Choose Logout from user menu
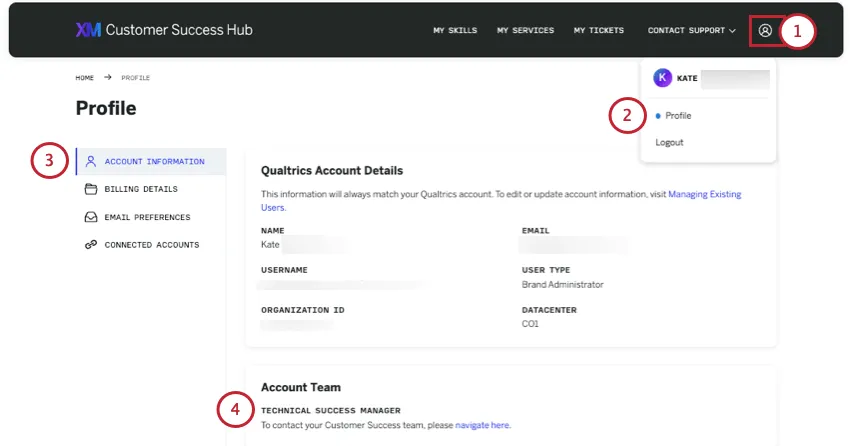 (x=670, y=143)
